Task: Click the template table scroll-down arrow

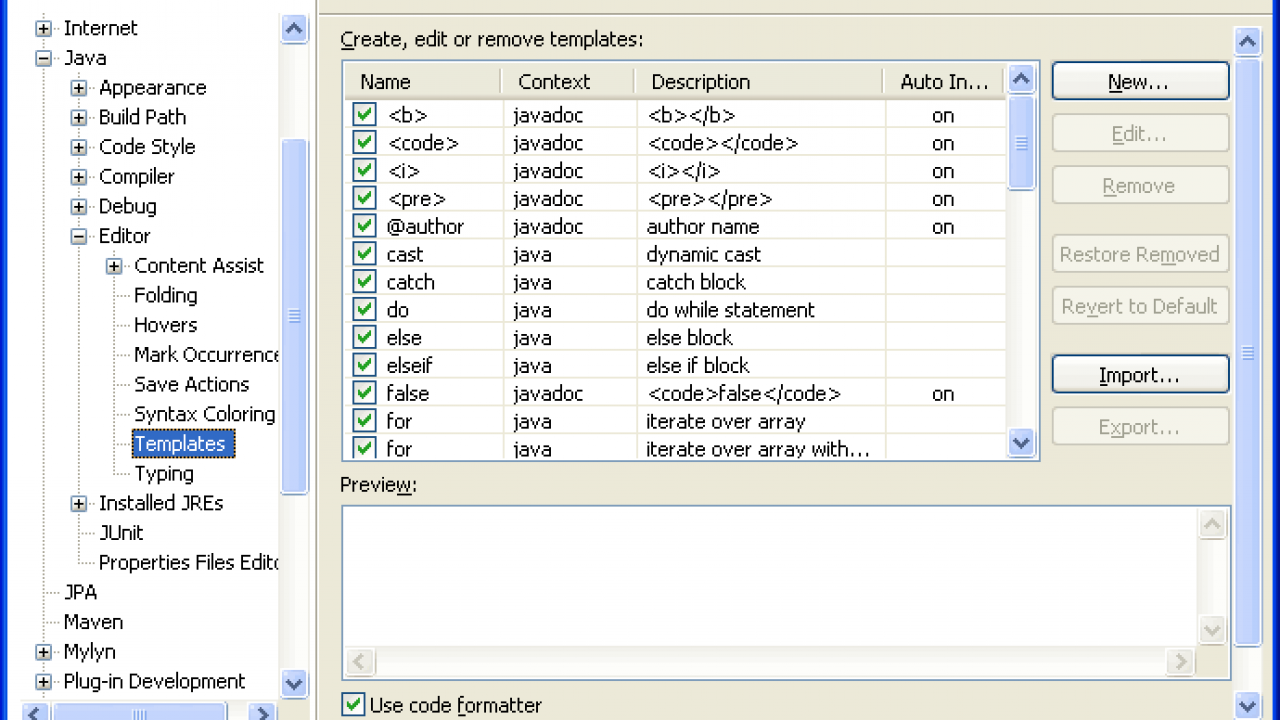Action: tap(1021, 443)
